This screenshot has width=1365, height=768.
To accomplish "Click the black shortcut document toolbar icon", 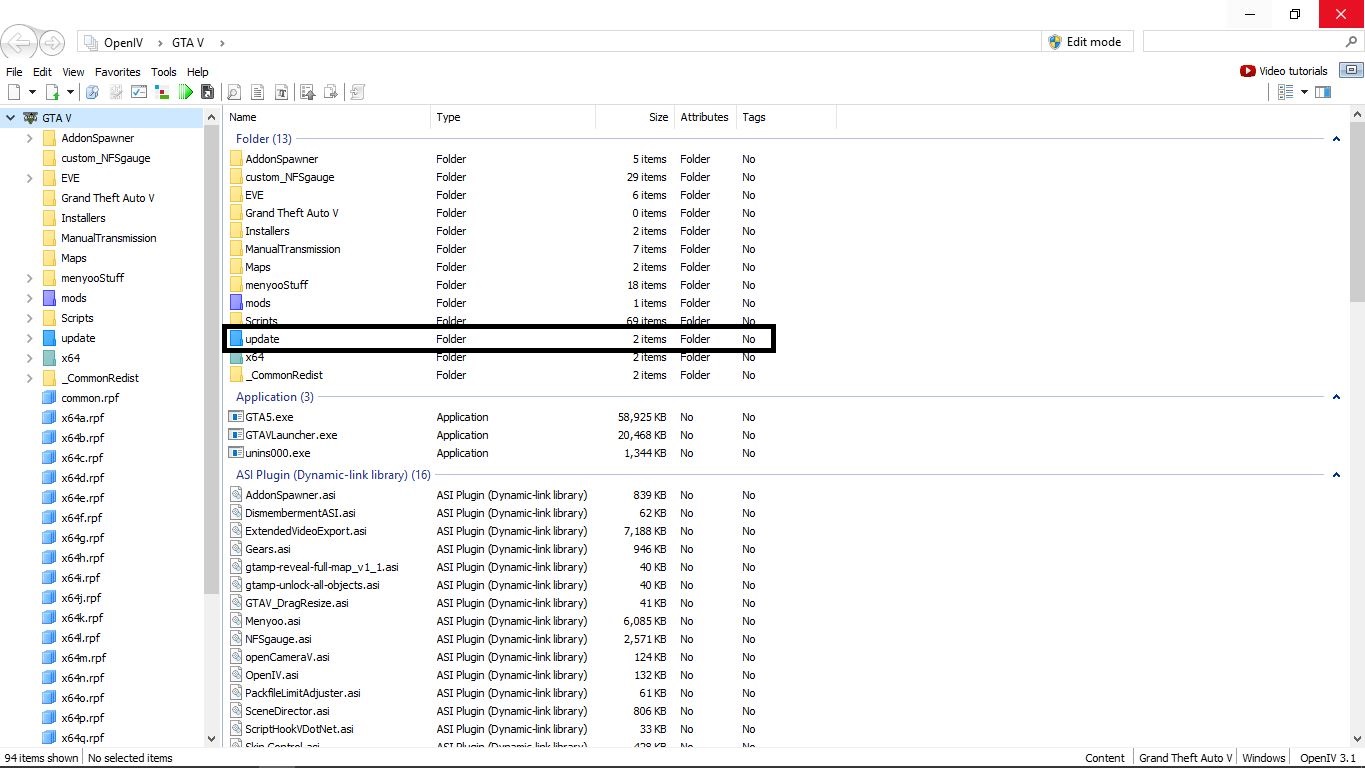I will click(x=208, y=92).
